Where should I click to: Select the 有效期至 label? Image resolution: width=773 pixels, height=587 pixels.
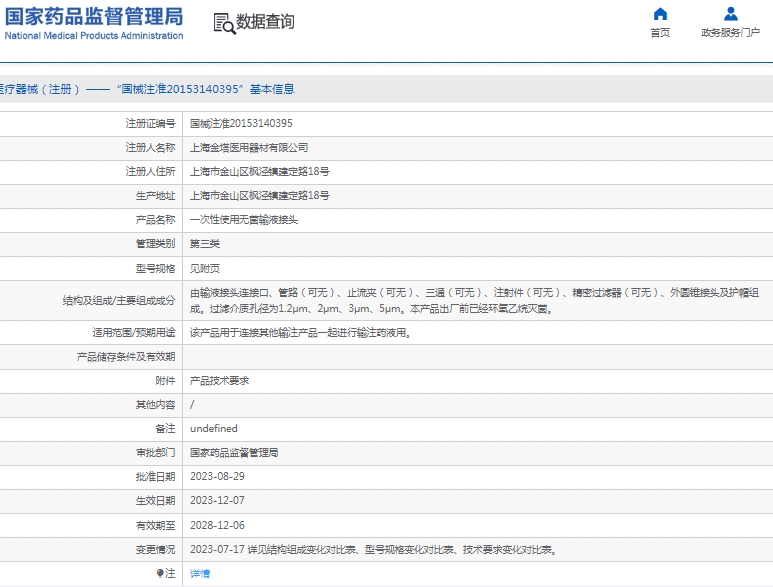pyautogui.click(x=155, y=525)
